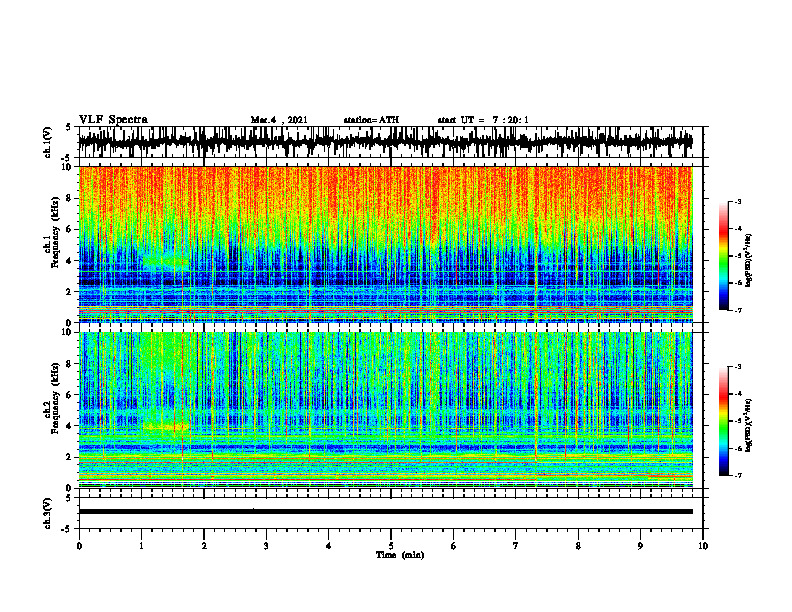Viewport: 792px width, 612px height.
Task: Click time axis tick label "4"
Action: click(329, 546)
